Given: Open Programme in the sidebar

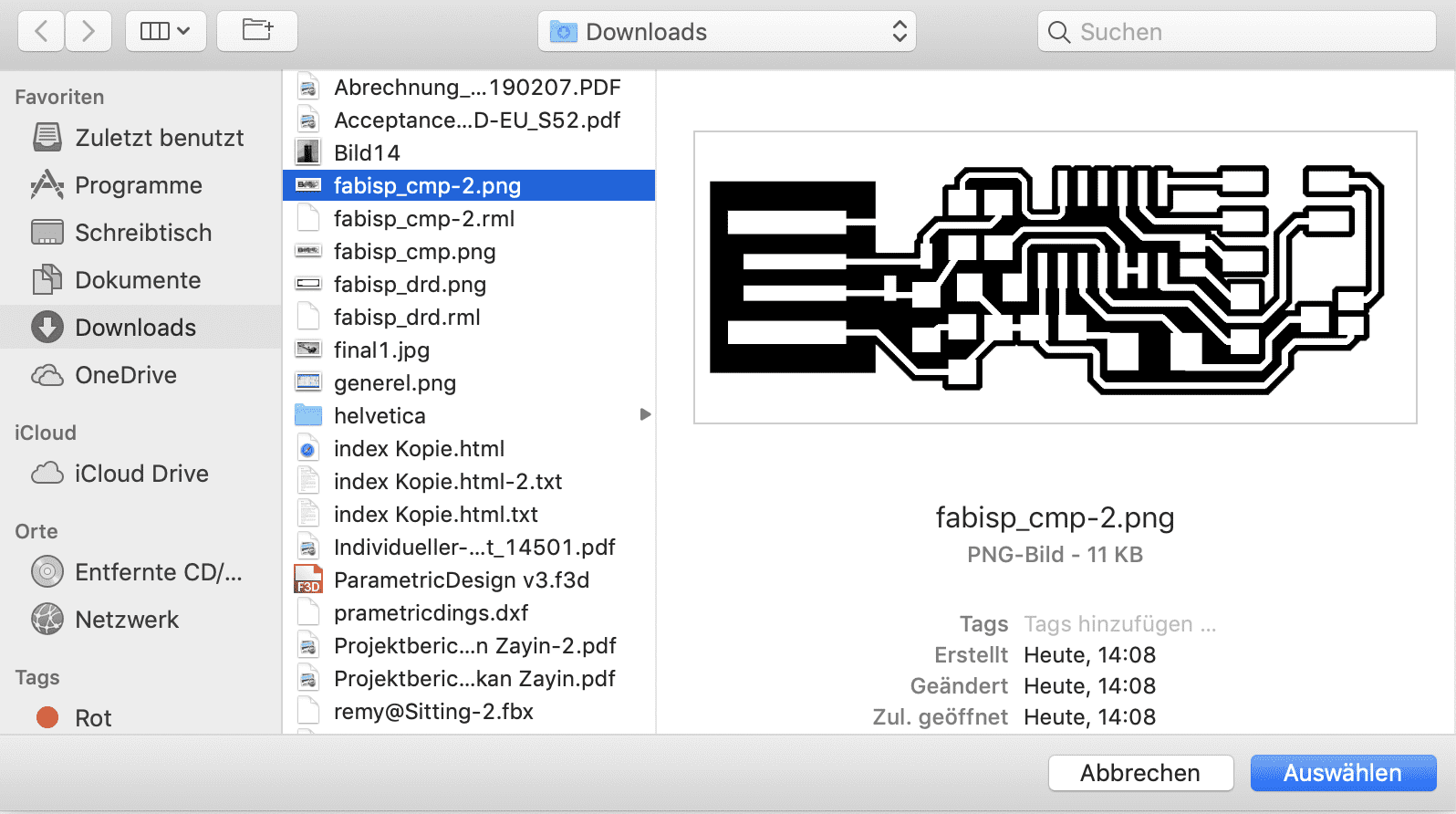Looking at the screenshot, I should 140,185.
